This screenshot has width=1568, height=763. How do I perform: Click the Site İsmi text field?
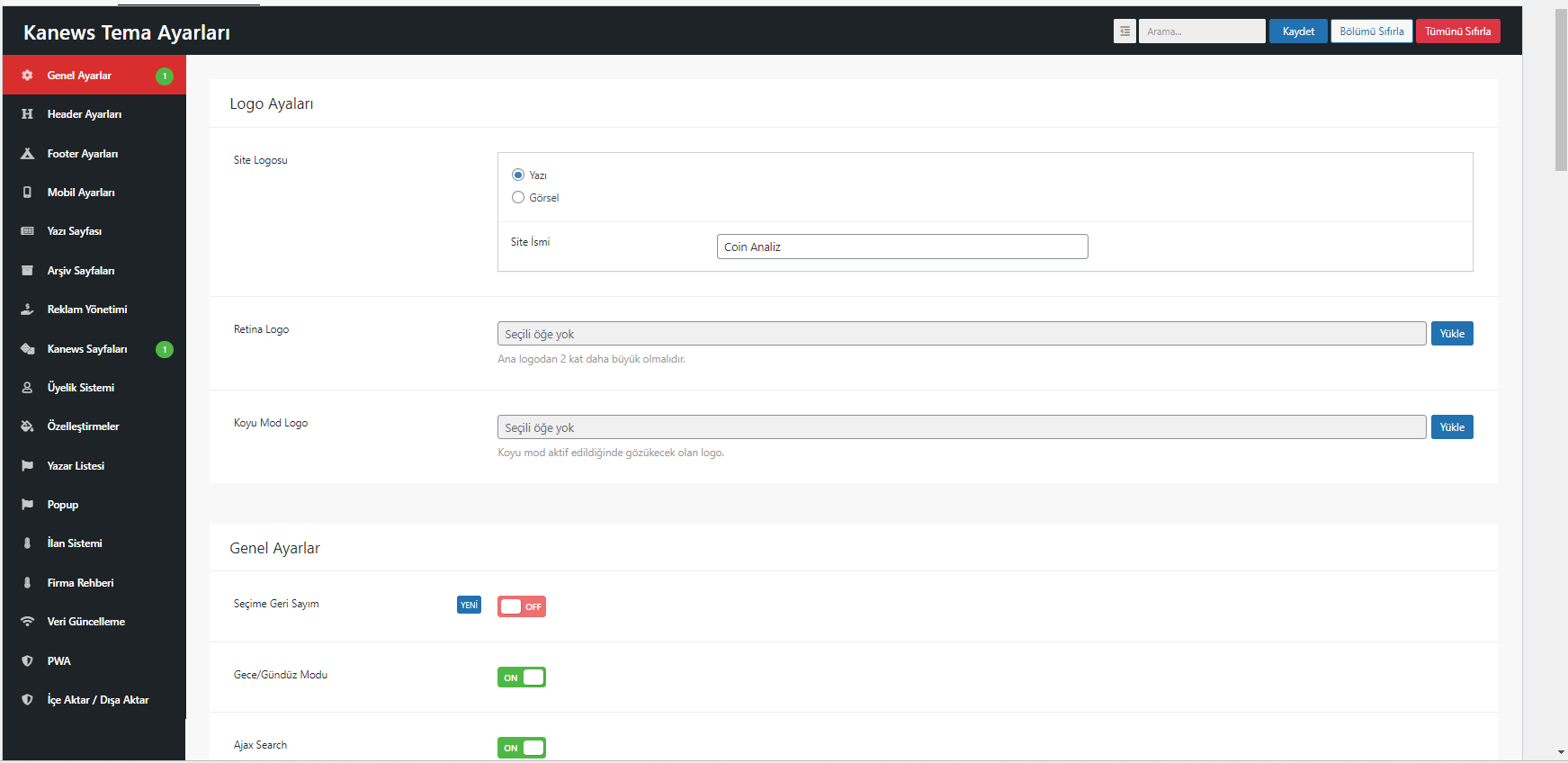pyautogui.click(x=902, y=247)
